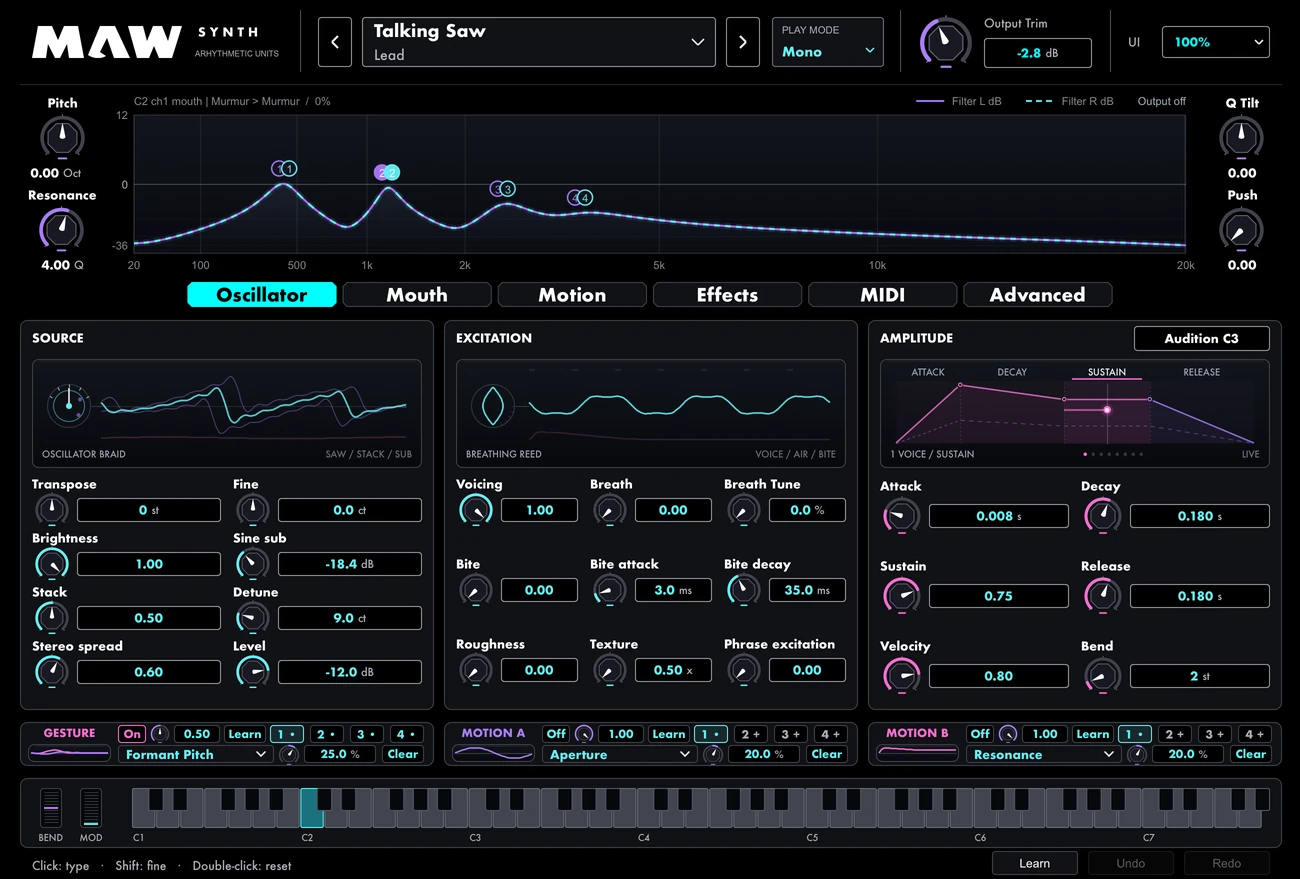Switch to the Effects tab
Viewport: 1300px width, 879px height.
pos(727,295)
